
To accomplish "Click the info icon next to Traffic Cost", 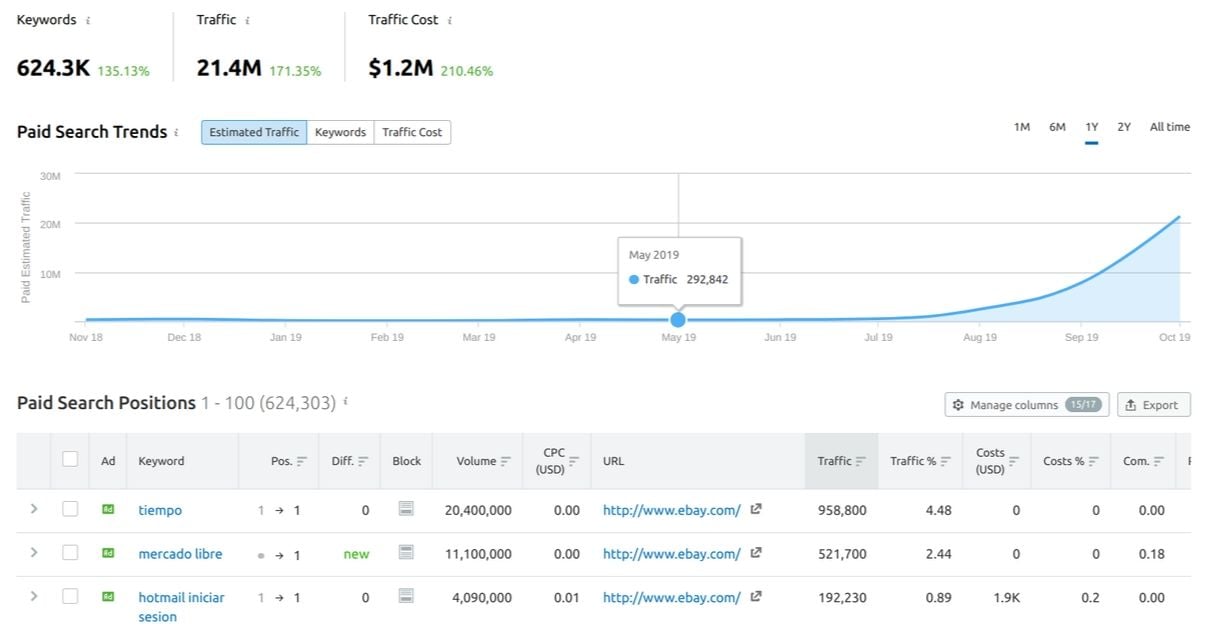I will 450,21.
